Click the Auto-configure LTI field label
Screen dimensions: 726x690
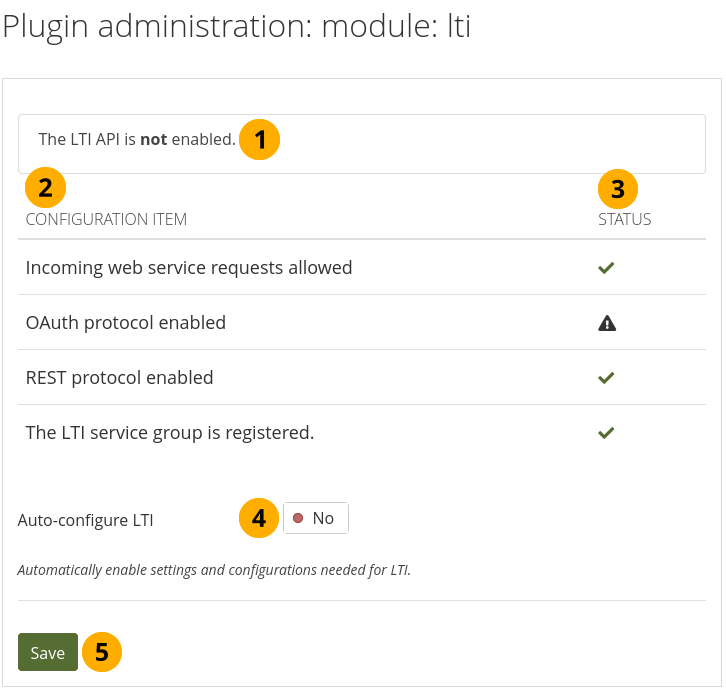[86, 520]
